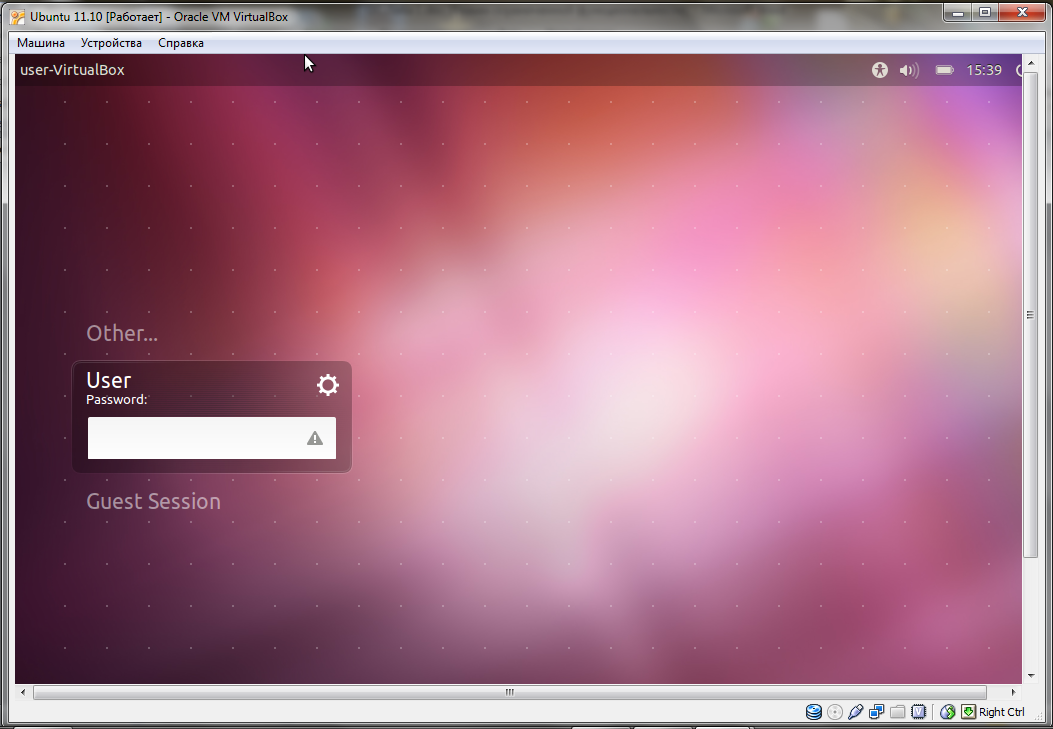
Task: Click the horizontal scrollbar left arrow
Action: click(23, 692)
